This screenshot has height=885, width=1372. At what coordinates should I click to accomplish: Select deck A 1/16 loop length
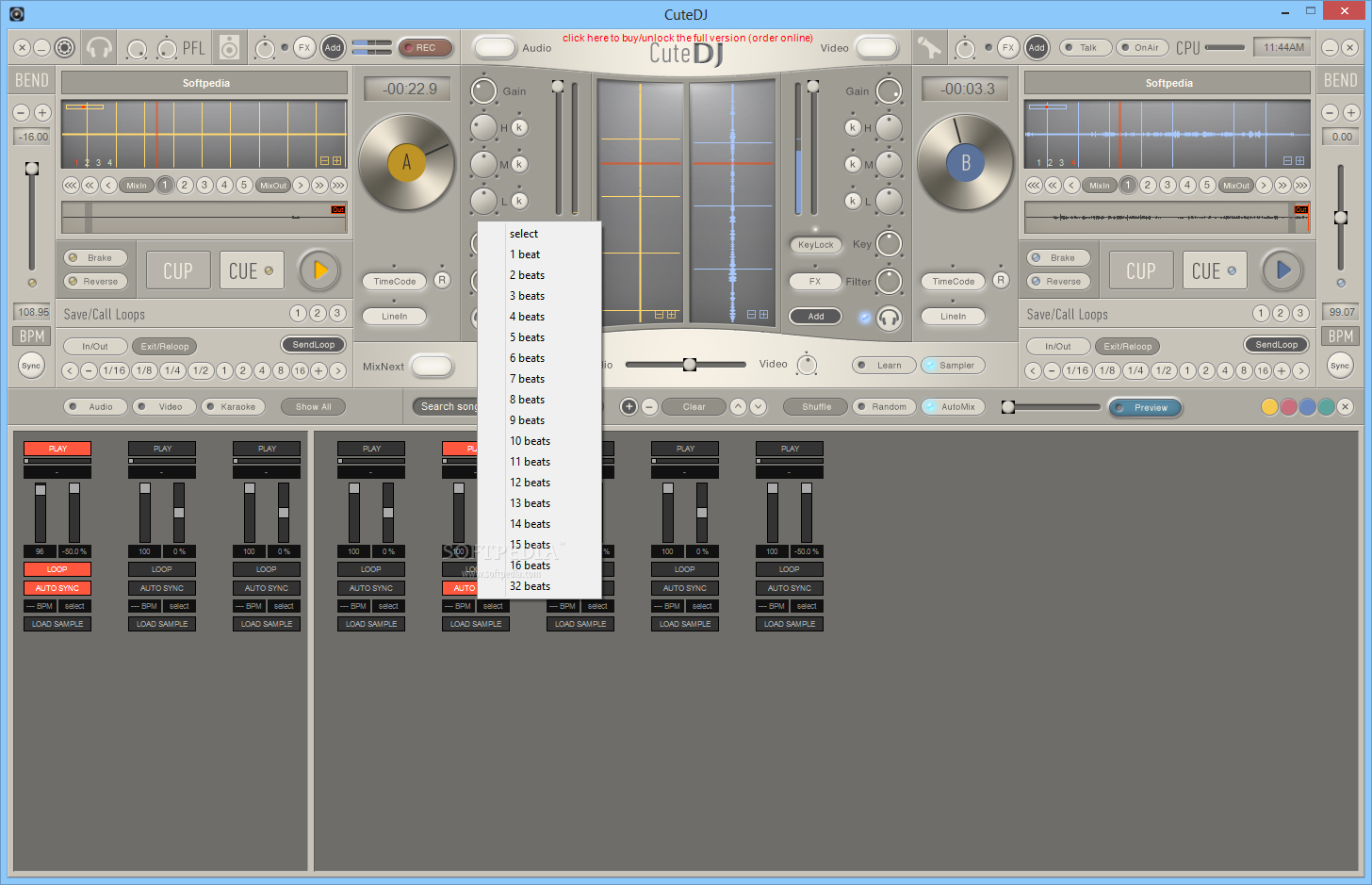coord(114,370)
